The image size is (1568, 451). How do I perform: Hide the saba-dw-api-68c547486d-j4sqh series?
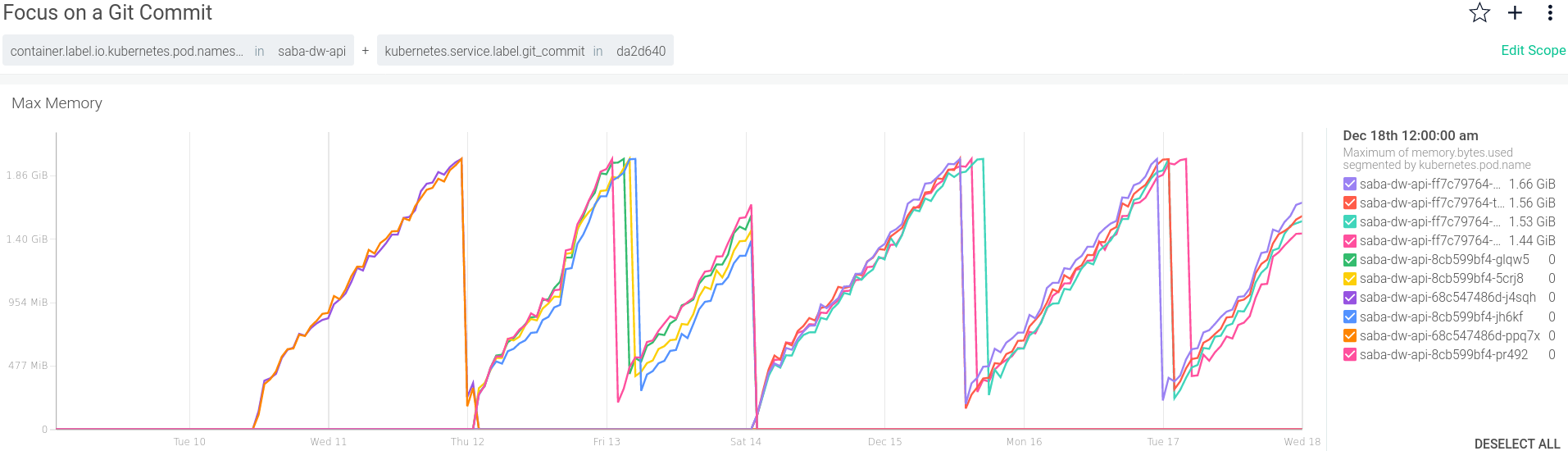[1350, 298]
